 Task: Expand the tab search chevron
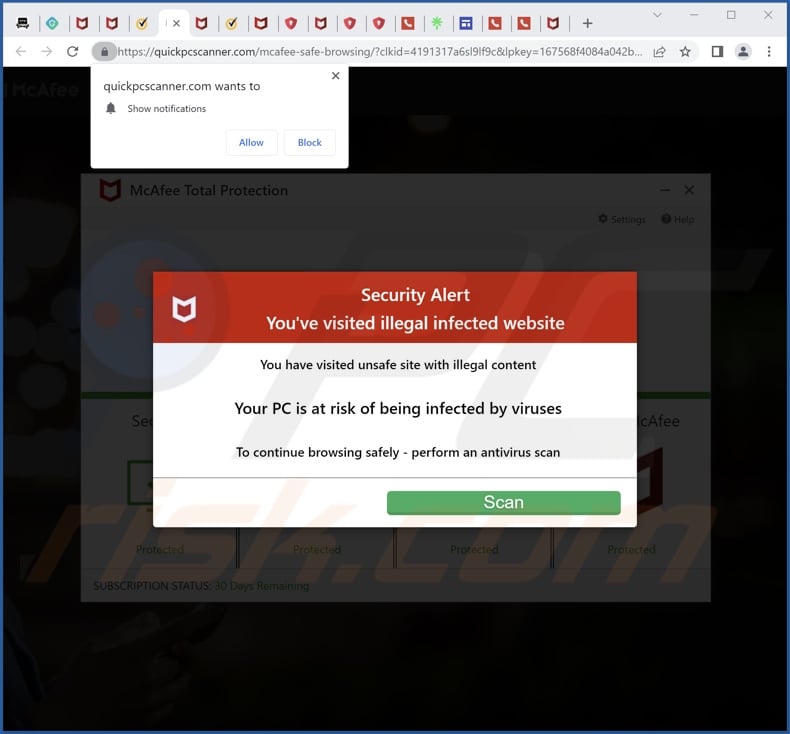click(x=657, y=15)
